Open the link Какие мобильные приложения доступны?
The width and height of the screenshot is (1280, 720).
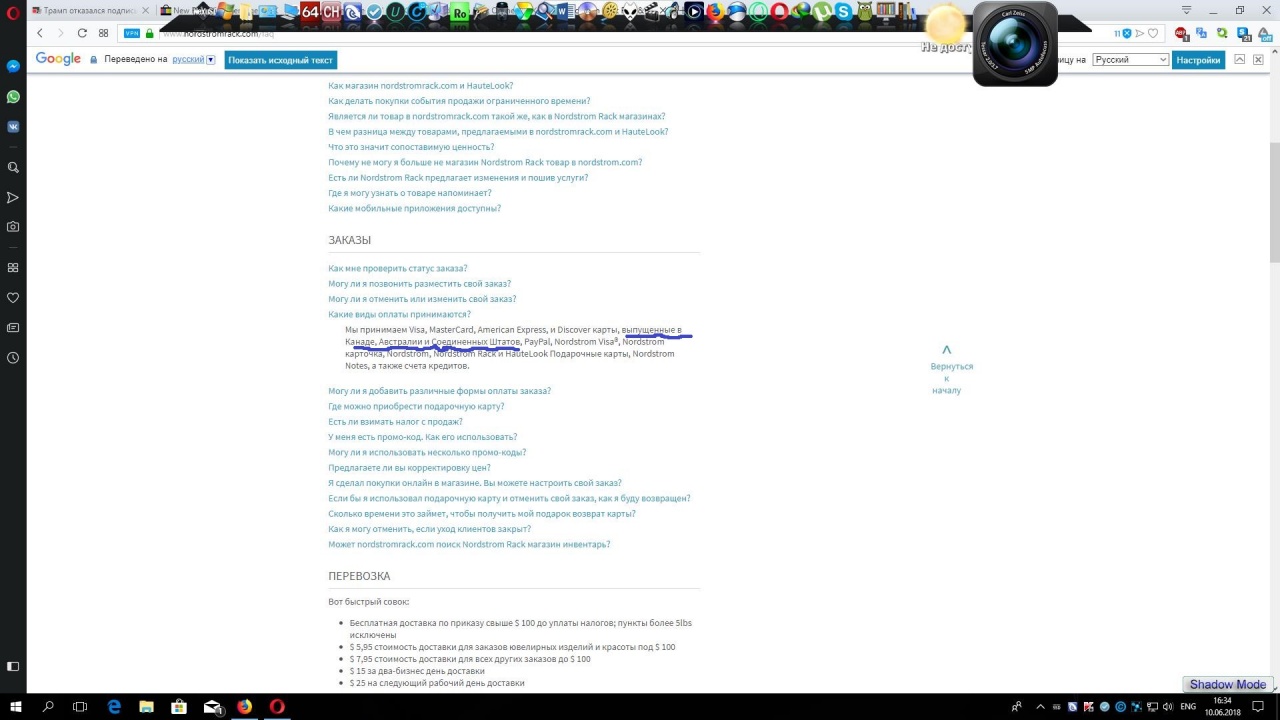pos(414,208)
